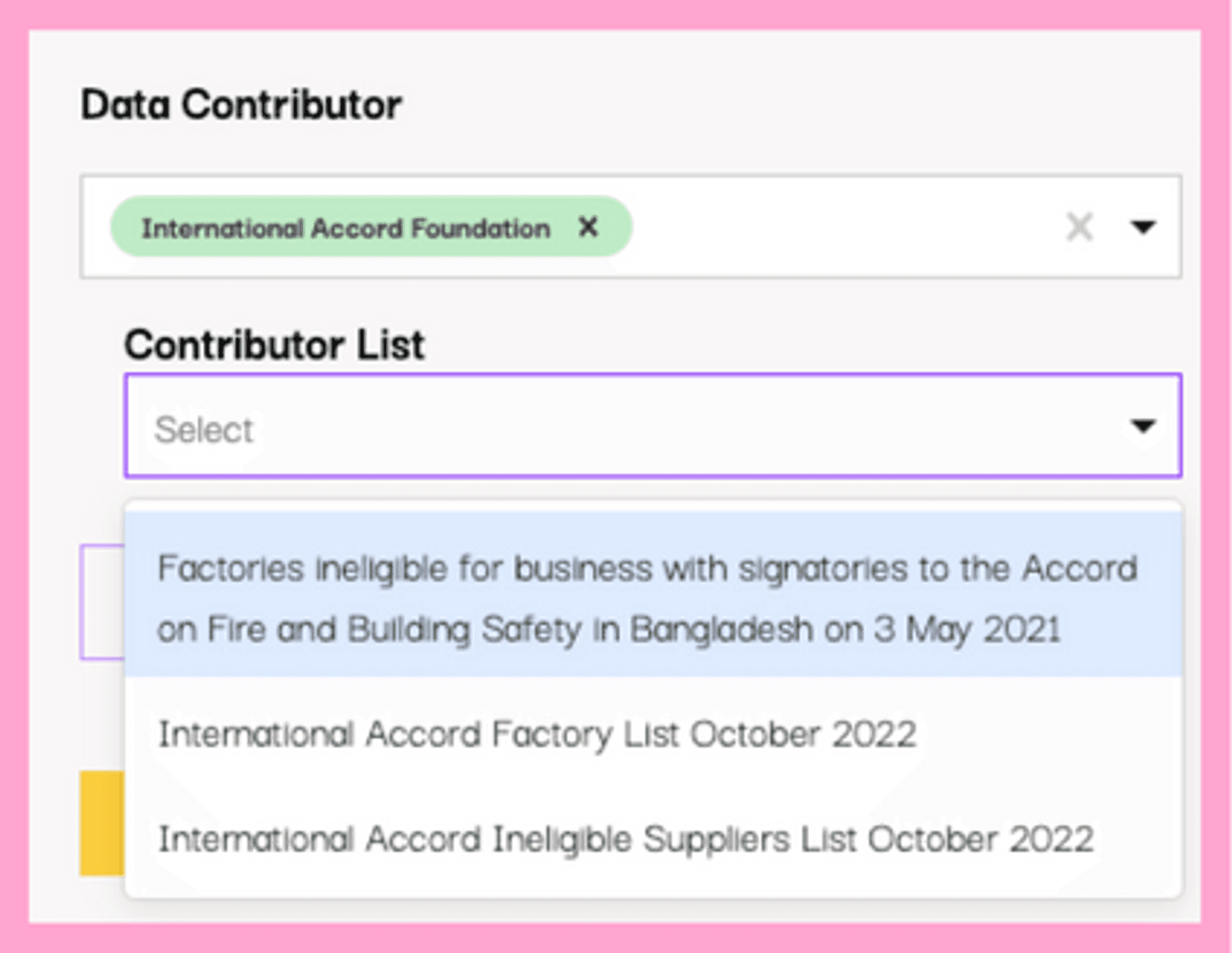Viewport: 1232px width, 953px height.
Task: Pick International Accord Ineligible Suppliers List option
Action: tap(626, 840)
